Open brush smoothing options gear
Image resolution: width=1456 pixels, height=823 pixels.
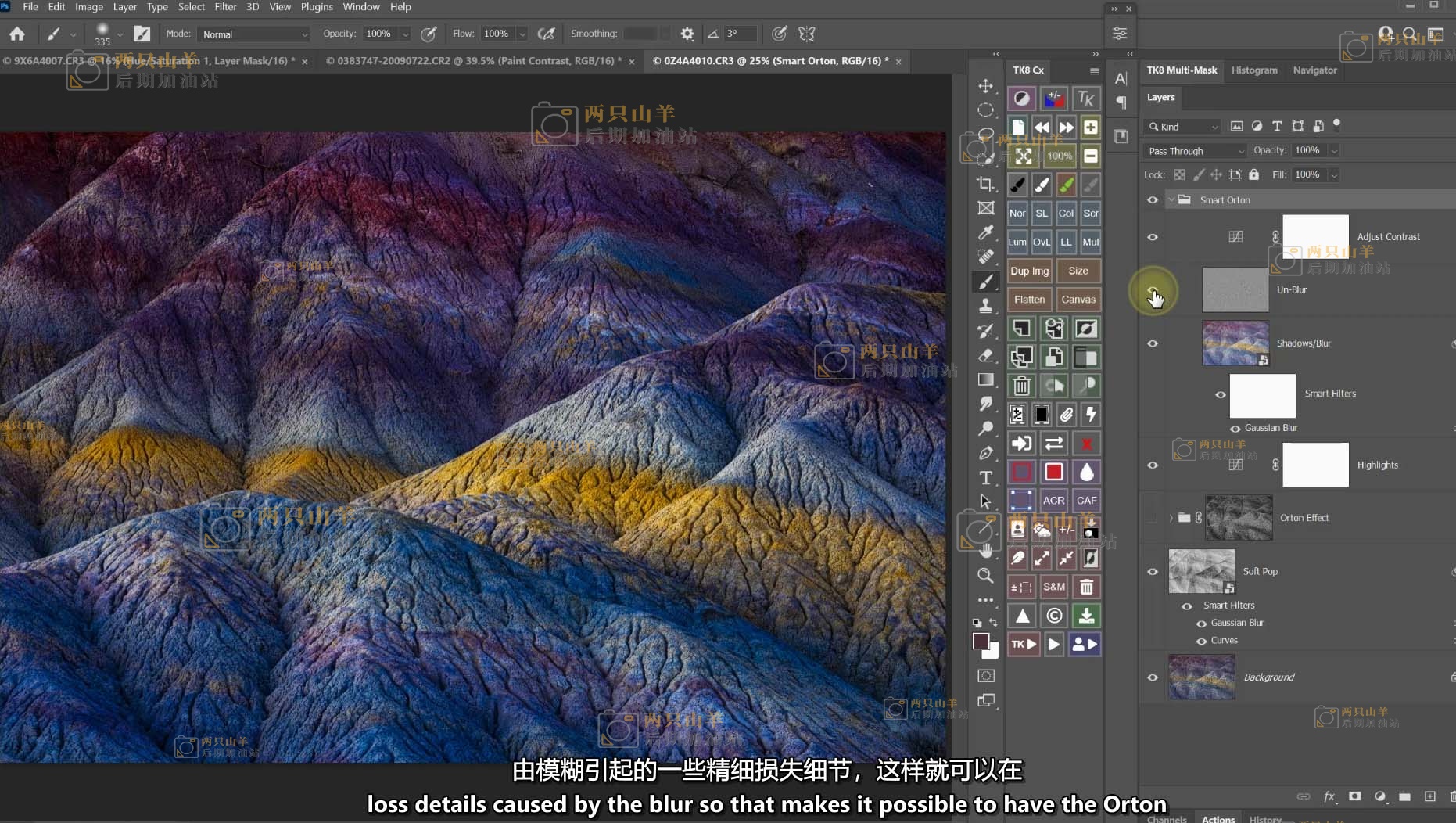tap(687, 34)
